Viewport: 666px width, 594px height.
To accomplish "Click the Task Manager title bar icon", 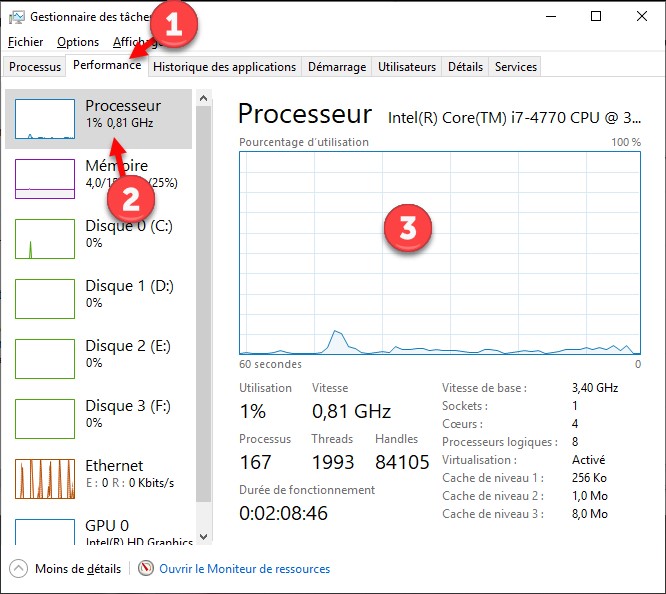I will (x=16, y=17).
